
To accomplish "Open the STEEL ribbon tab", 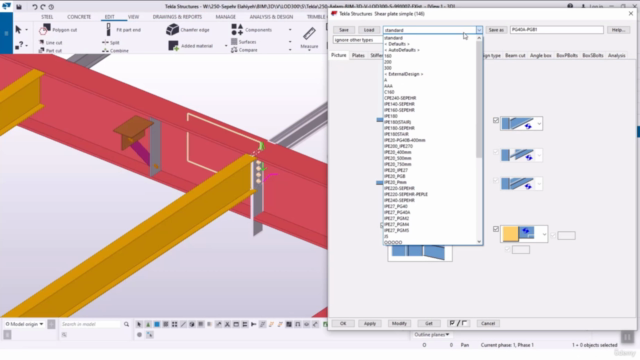I will (x=47, y=17).
